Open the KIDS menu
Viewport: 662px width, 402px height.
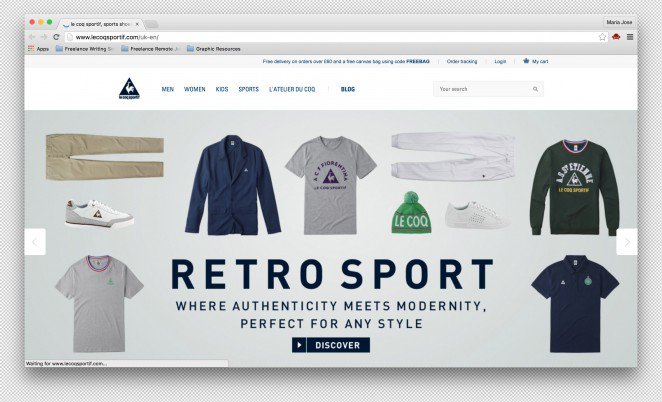click(x=222, y=89)
